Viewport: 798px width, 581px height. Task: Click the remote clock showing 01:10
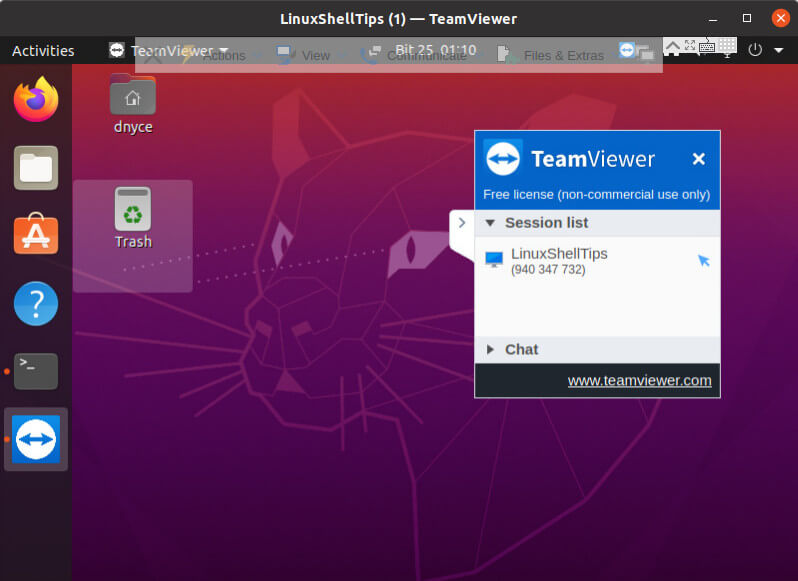pos(436,50)
